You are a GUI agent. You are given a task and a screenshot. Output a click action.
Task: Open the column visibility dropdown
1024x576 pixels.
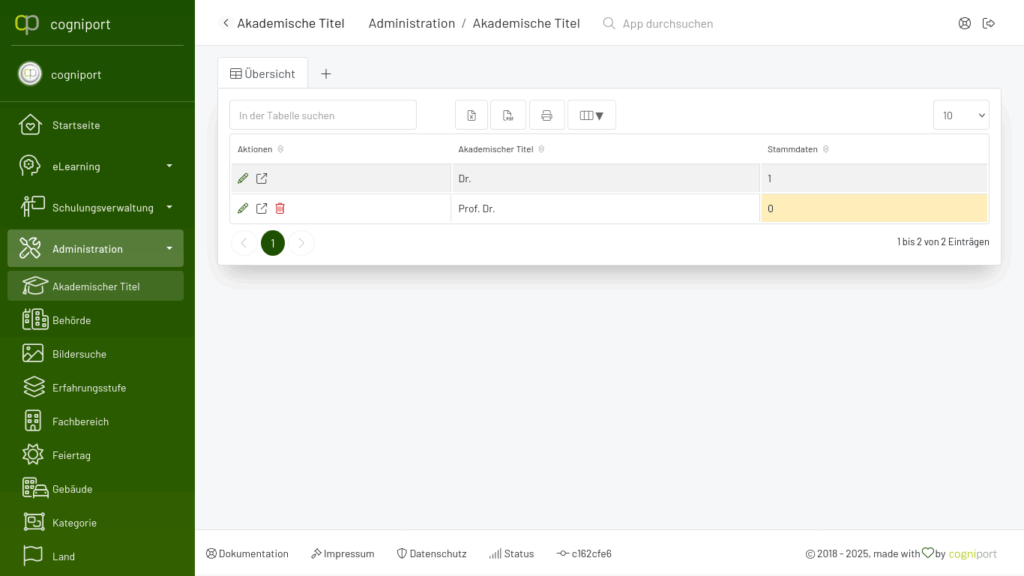point(591,116)
